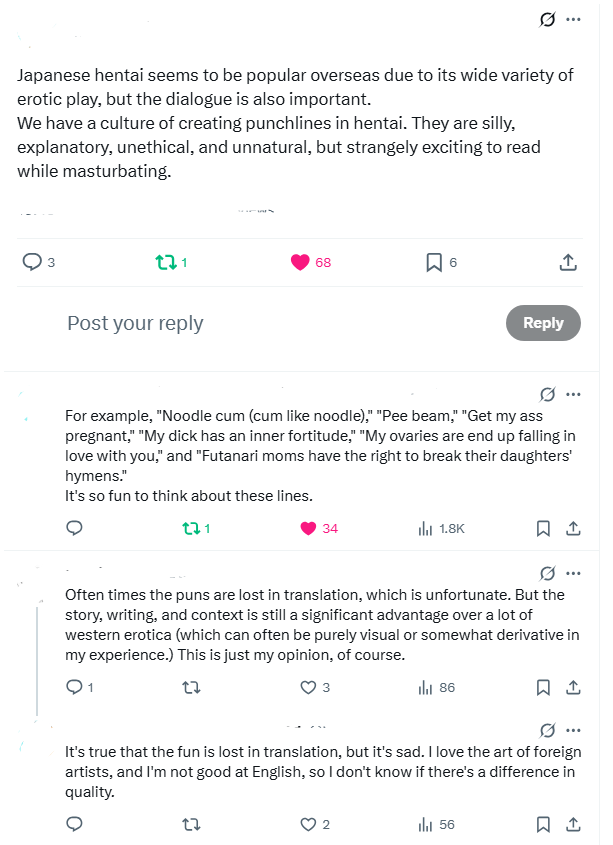
Task: View analytics showing 1.8K views
Action: (425, 528)
